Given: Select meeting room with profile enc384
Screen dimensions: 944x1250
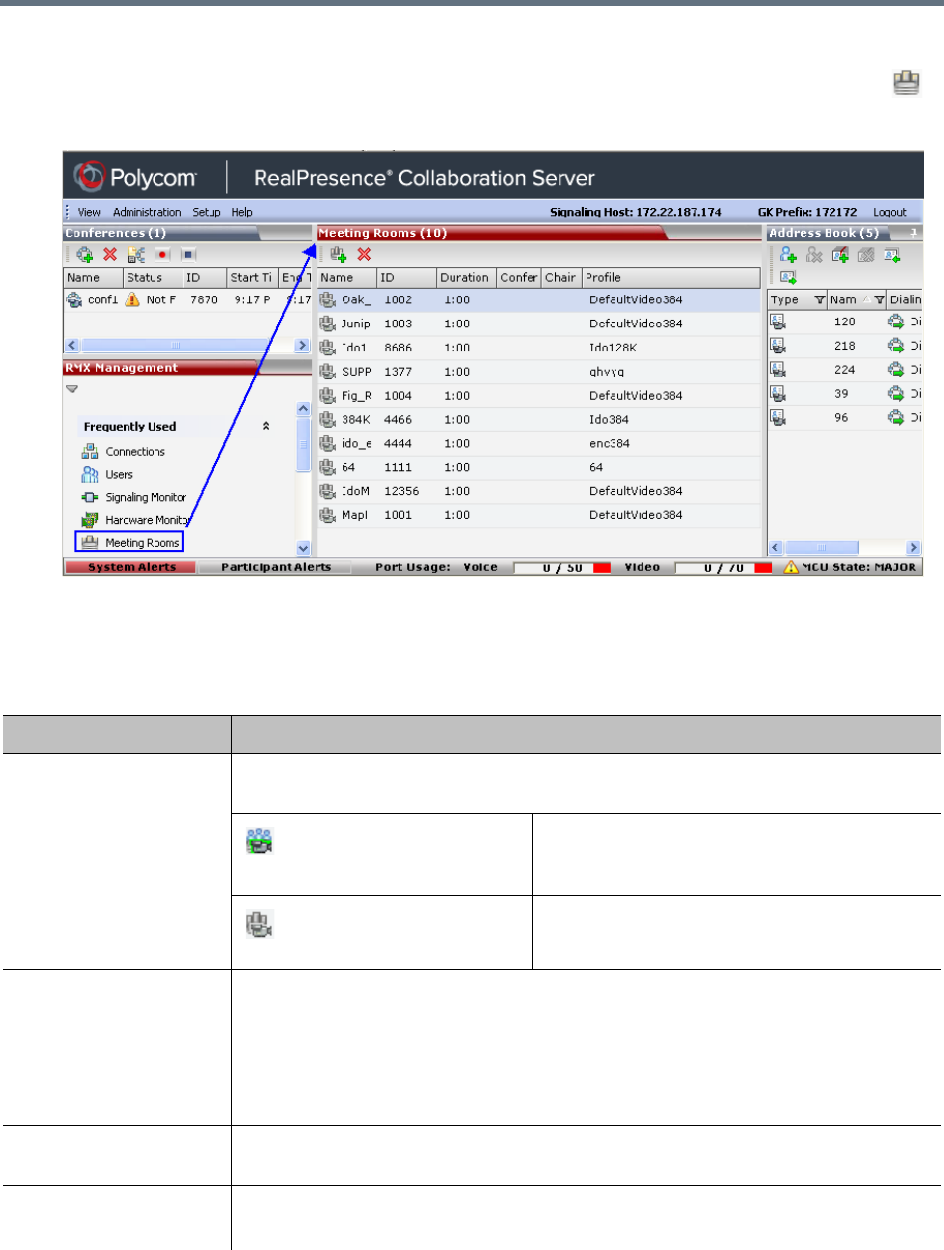Looking at the screenshot, I should click(x=538, y=443).
